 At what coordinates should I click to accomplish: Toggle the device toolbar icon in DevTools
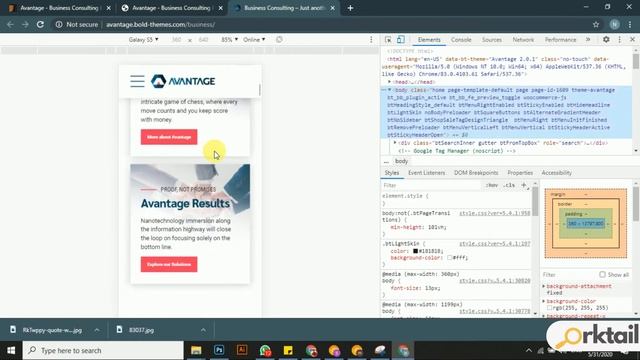pyautogui.click(x=401, y=40)
